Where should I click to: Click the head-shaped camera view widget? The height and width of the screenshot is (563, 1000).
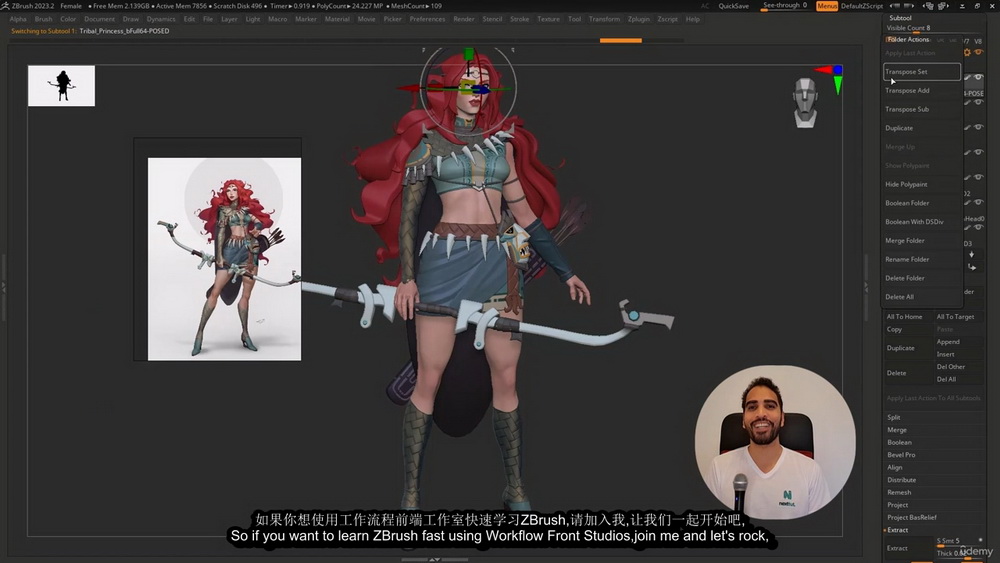coord(805,103)
